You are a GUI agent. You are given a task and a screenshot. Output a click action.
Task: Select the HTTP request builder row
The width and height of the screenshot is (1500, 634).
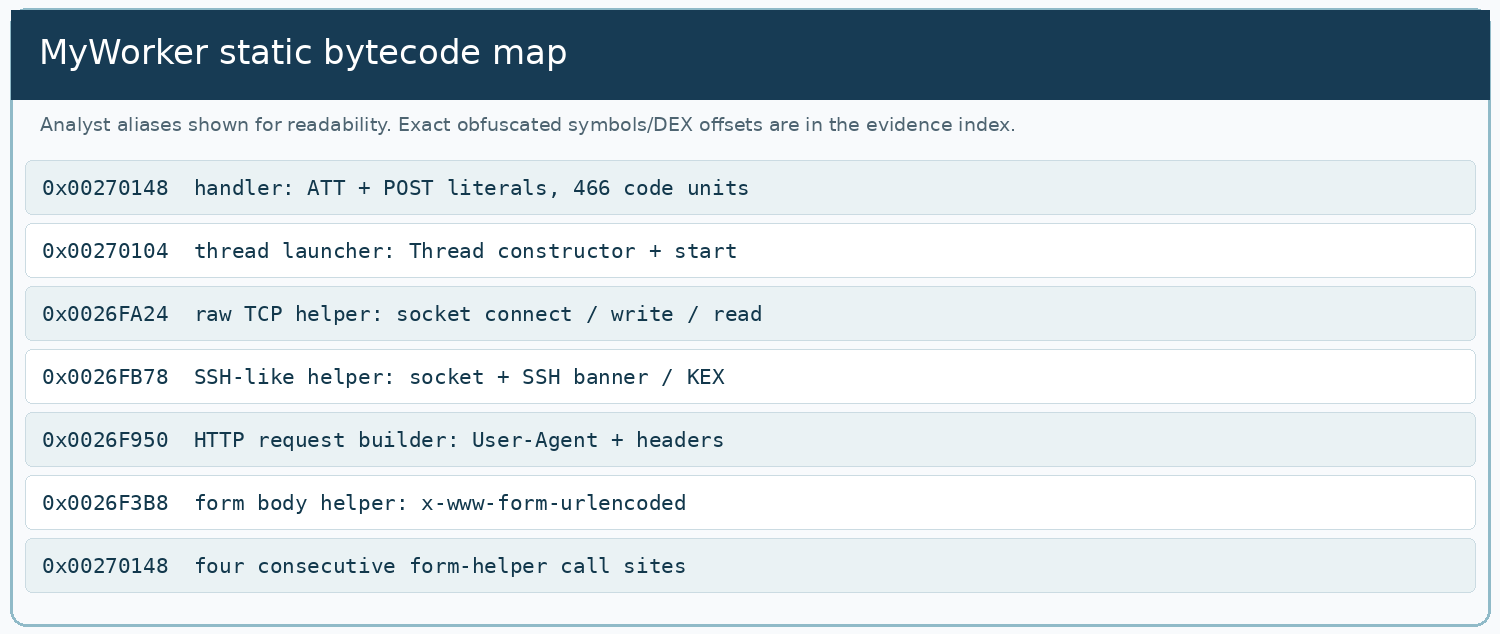coord(750,440)
